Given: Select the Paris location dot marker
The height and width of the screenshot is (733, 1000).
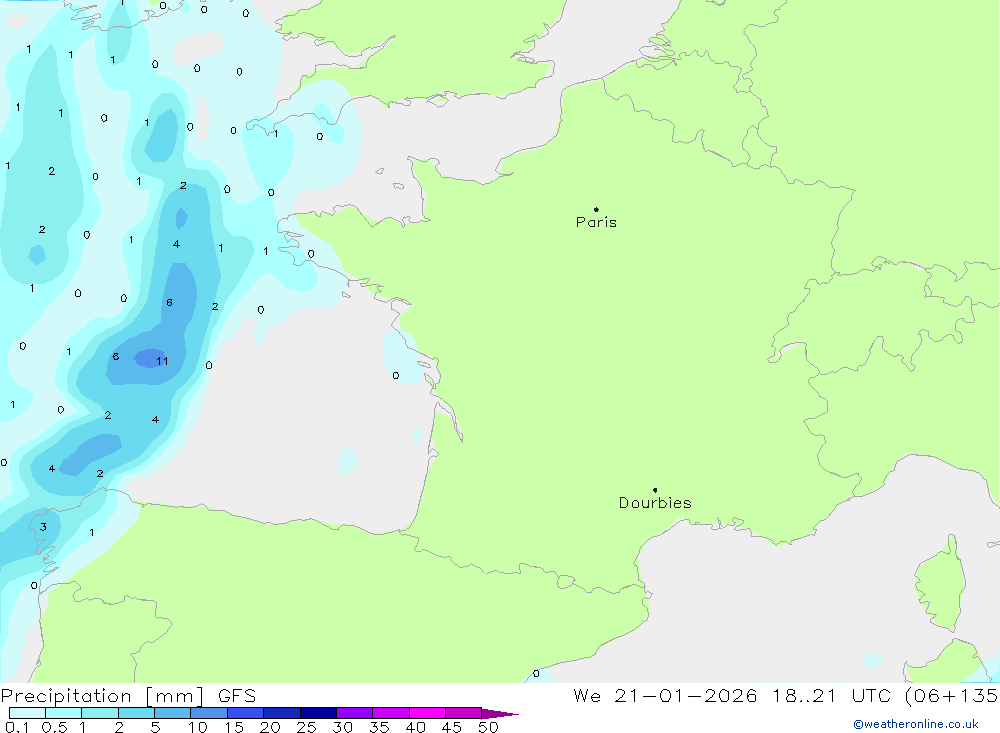Looking at the screenshot, I should tap(596, 209).
